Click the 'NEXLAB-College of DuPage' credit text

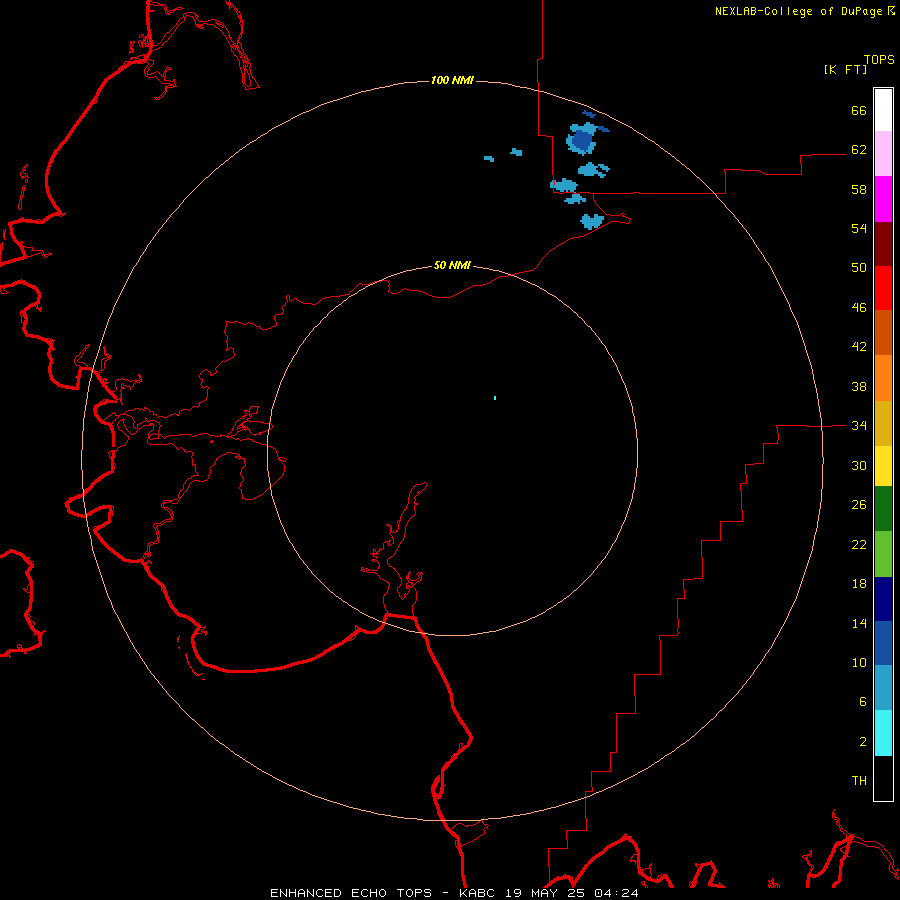coord(798,11)
